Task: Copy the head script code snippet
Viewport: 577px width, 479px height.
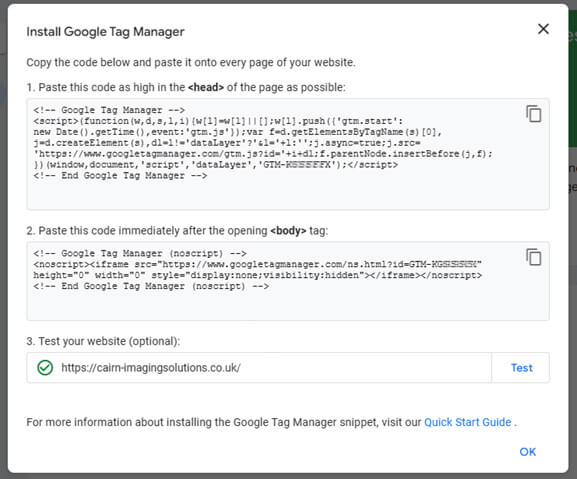Action: [534, 113]
